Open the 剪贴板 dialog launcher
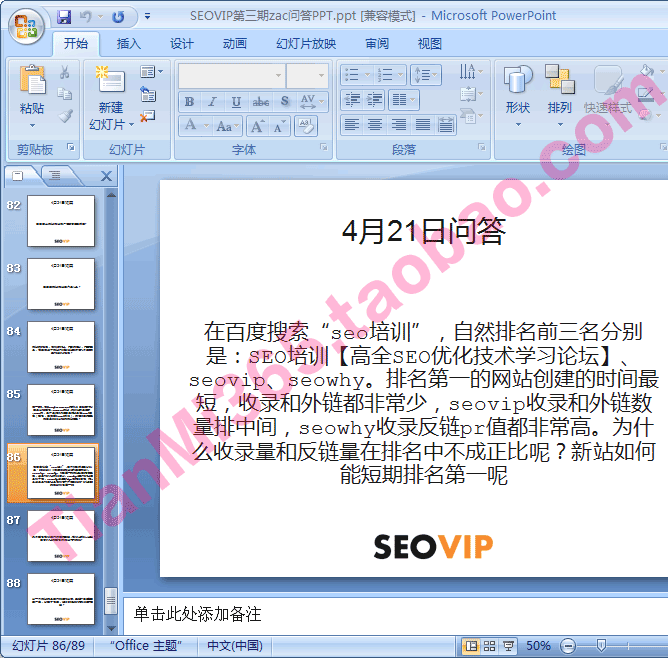The image size is (668, 658). point(71,147)
